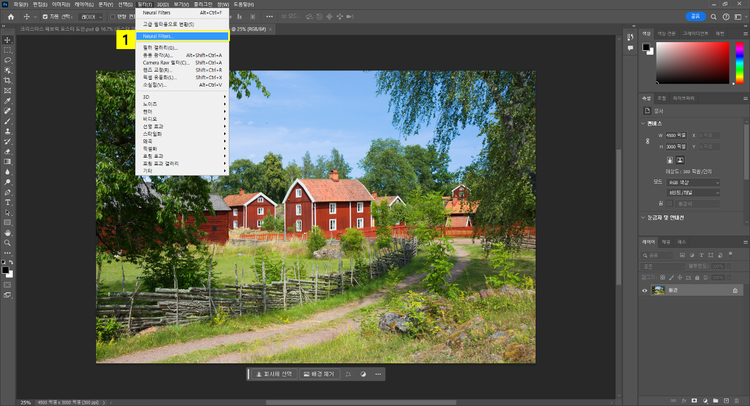This screenshot has height=406, width=750.
Task: Click the landscape orientation button
Action: [680, 160]
